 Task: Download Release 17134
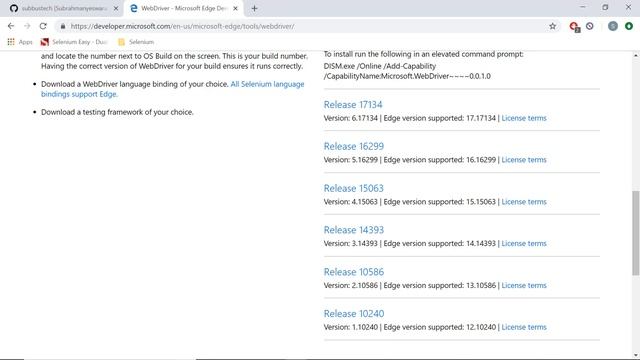(x=353, y=104)
